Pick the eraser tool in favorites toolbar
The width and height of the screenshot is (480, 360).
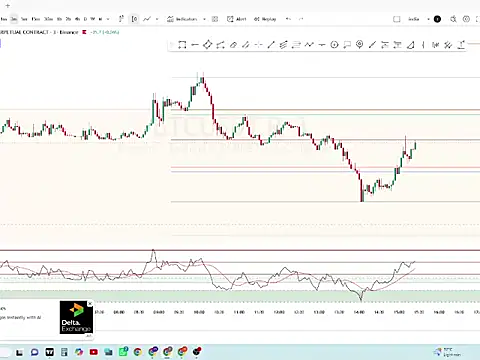pyautogui.click(x=233, y=45)
